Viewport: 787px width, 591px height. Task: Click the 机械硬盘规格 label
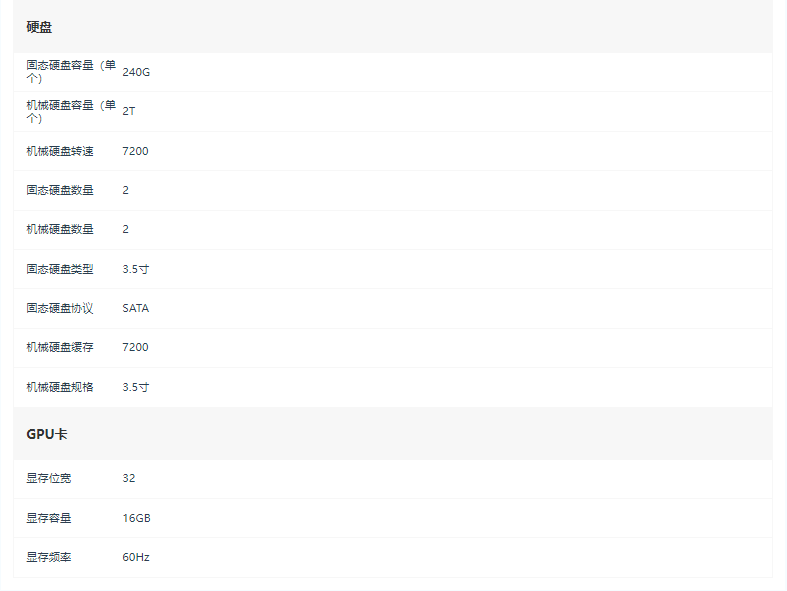(60, 387)
